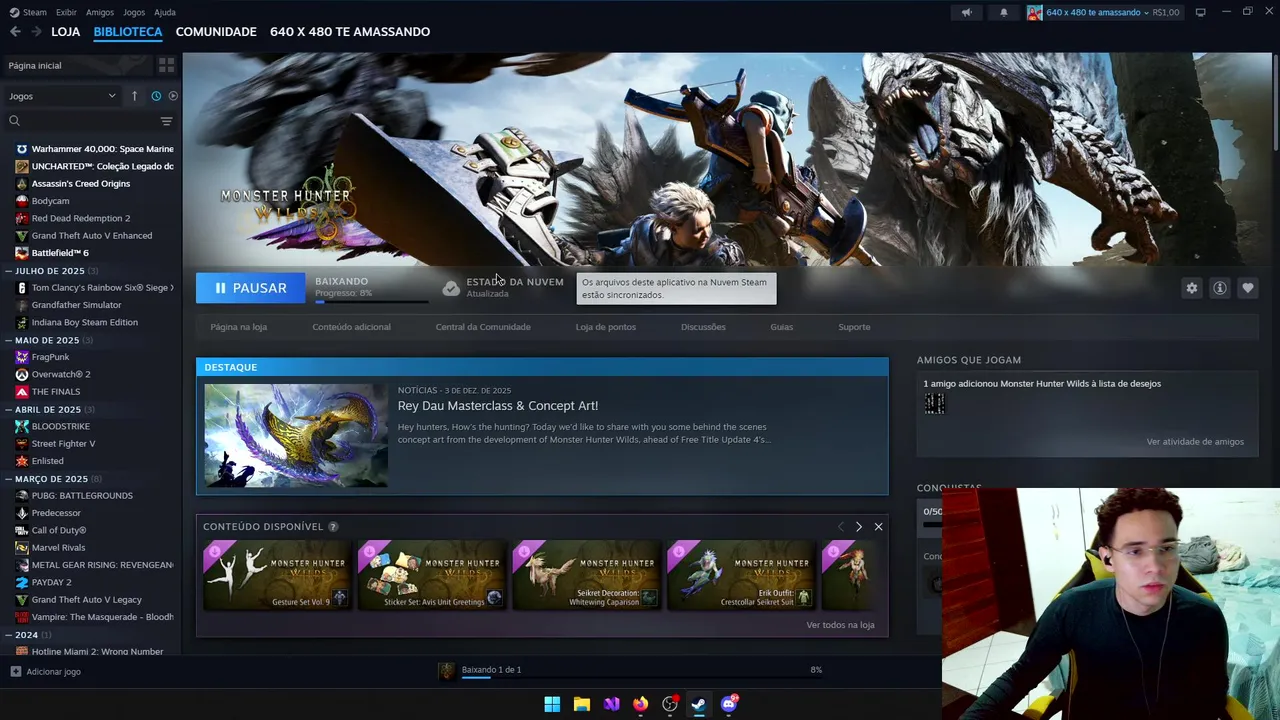Viewport: 1280px width, 720px height.
Task: Click friend avatar in Amigos que jogam
Action: pos(934,403)
